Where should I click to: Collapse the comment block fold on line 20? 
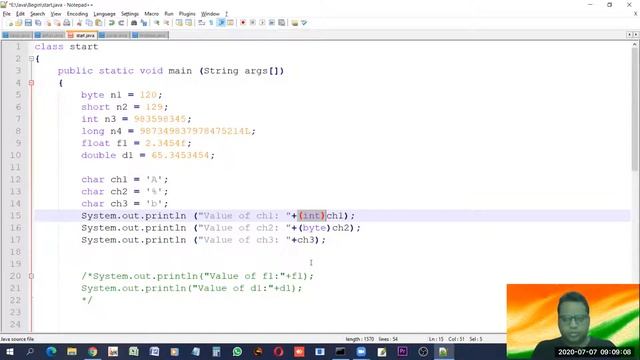31,276
